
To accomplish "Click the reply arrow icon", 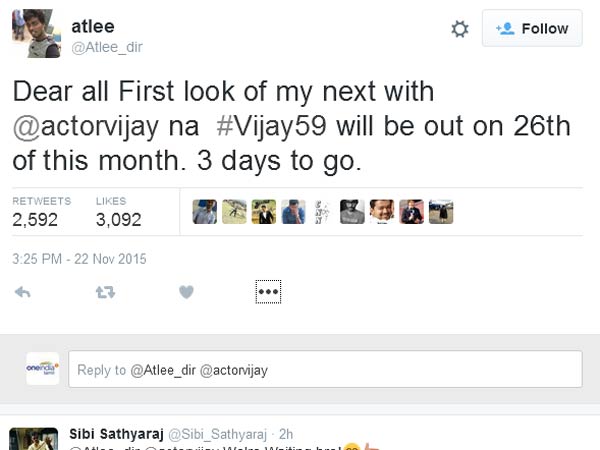I will 24,292.
